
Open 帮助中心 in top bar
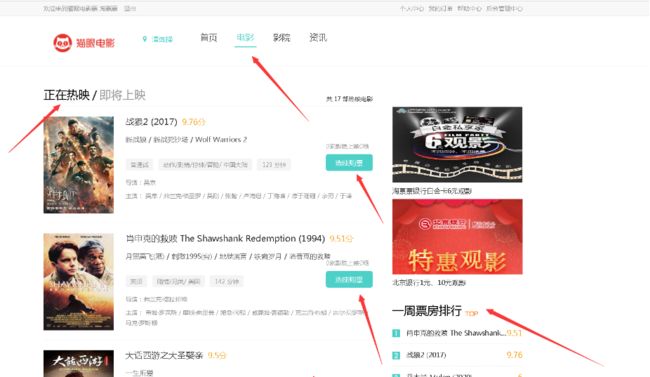pyautogui.click(x=469, y=8)
